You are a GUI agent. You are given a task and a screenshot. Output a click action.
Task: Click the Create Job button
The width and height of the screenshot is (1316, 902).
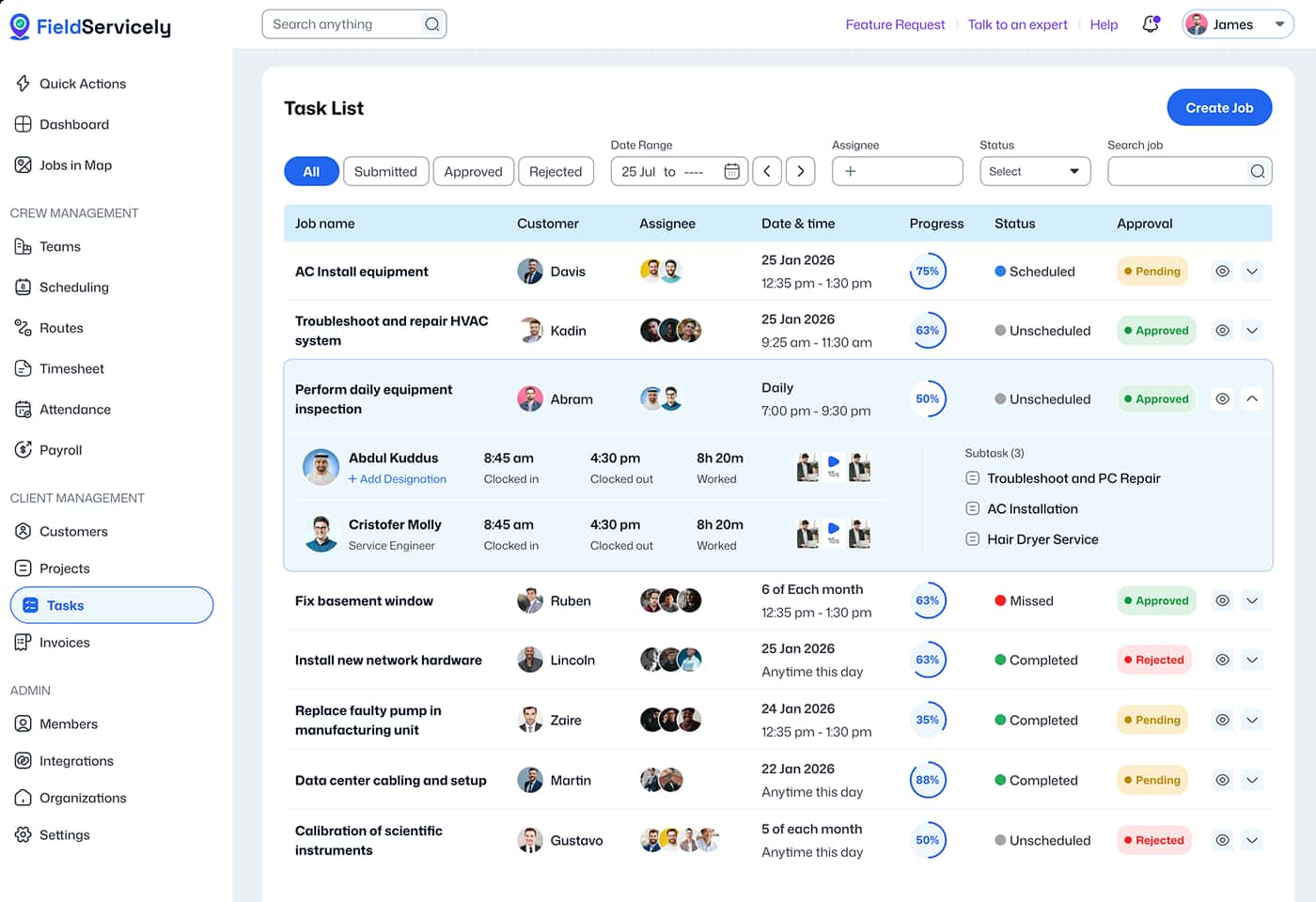pyautogui.click(x=1219, y=107)
